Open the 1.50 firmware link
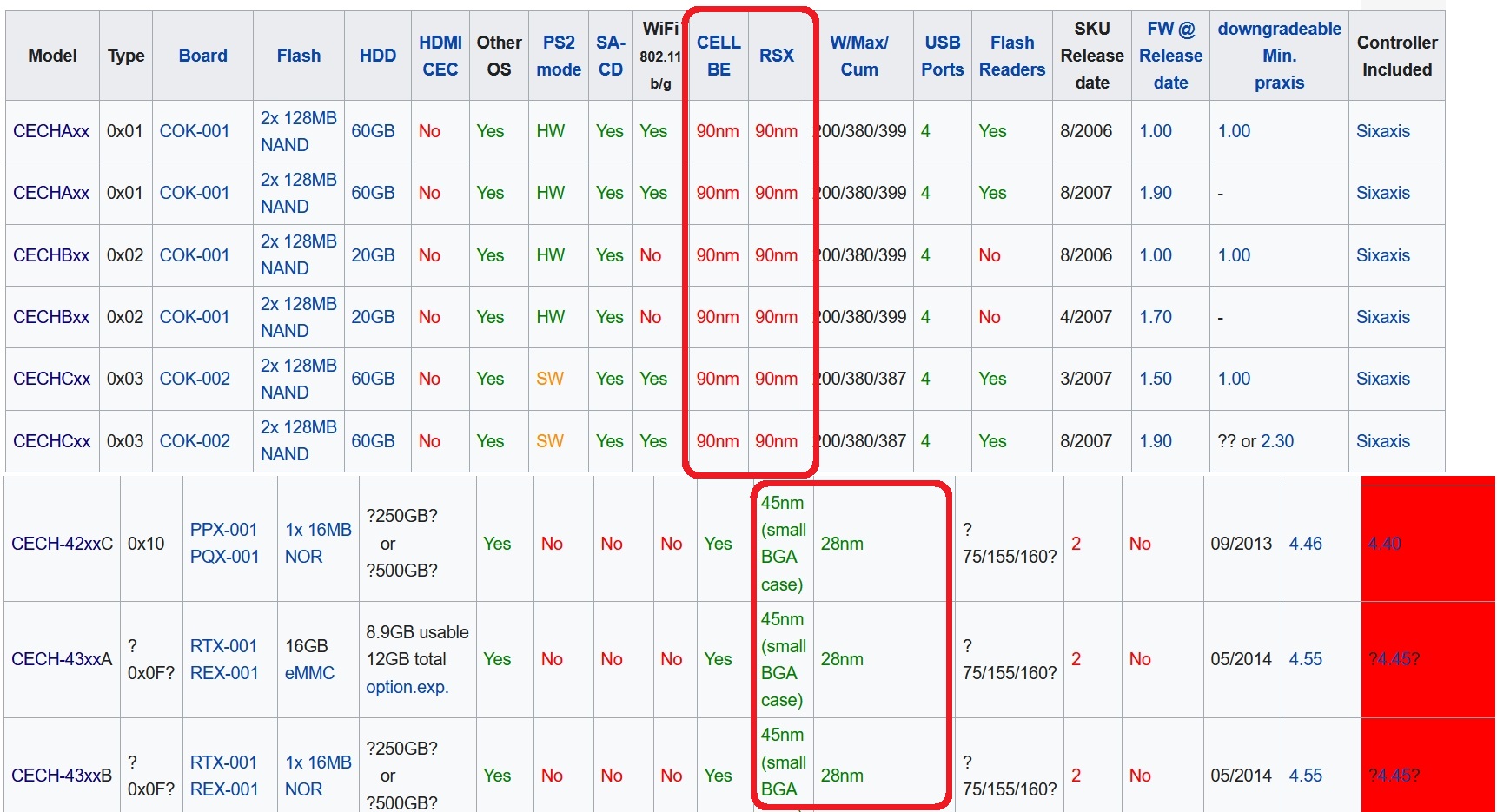The height and width of the screenshot is (812, 1497). (x=1156, y=379)
